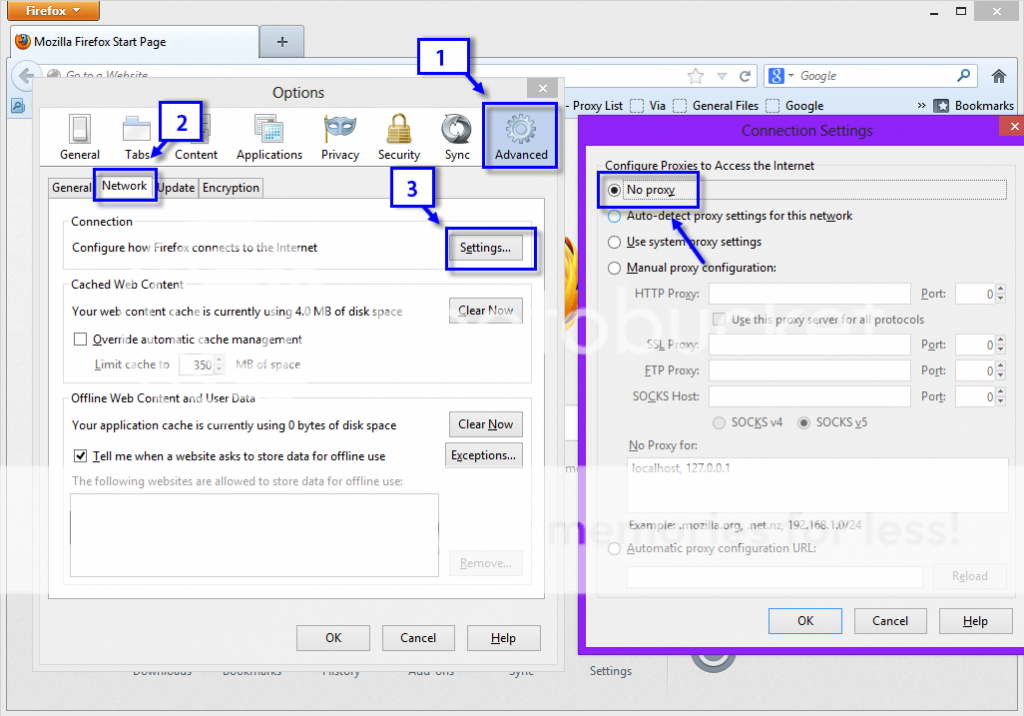The image size is (1024, 716).
Task: Click the Firefox back arrow button
Action: (25, 76)
